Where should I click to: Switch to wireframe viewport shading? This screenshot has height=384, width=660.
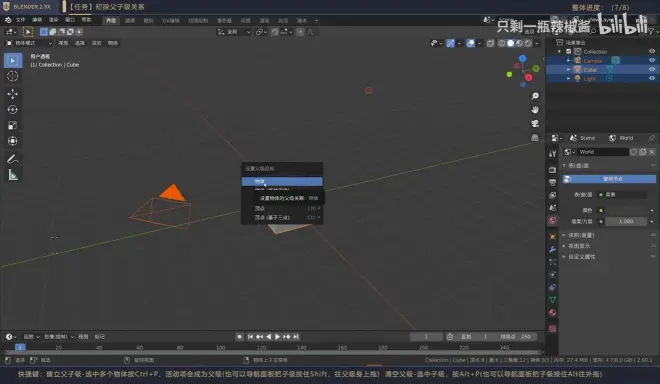coord(502,43)
